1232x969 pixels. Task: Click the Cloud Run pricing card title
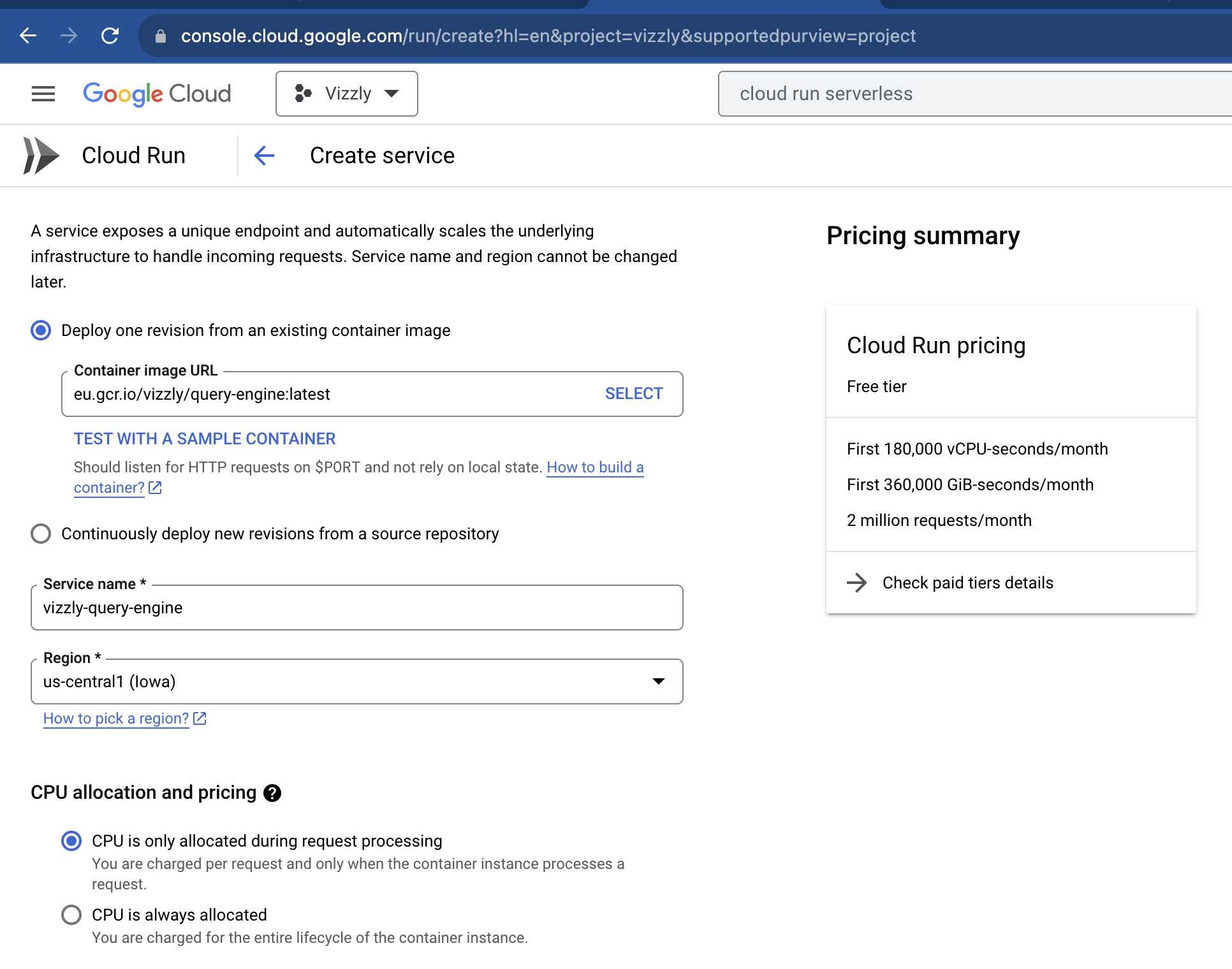(x=936, y=346)
